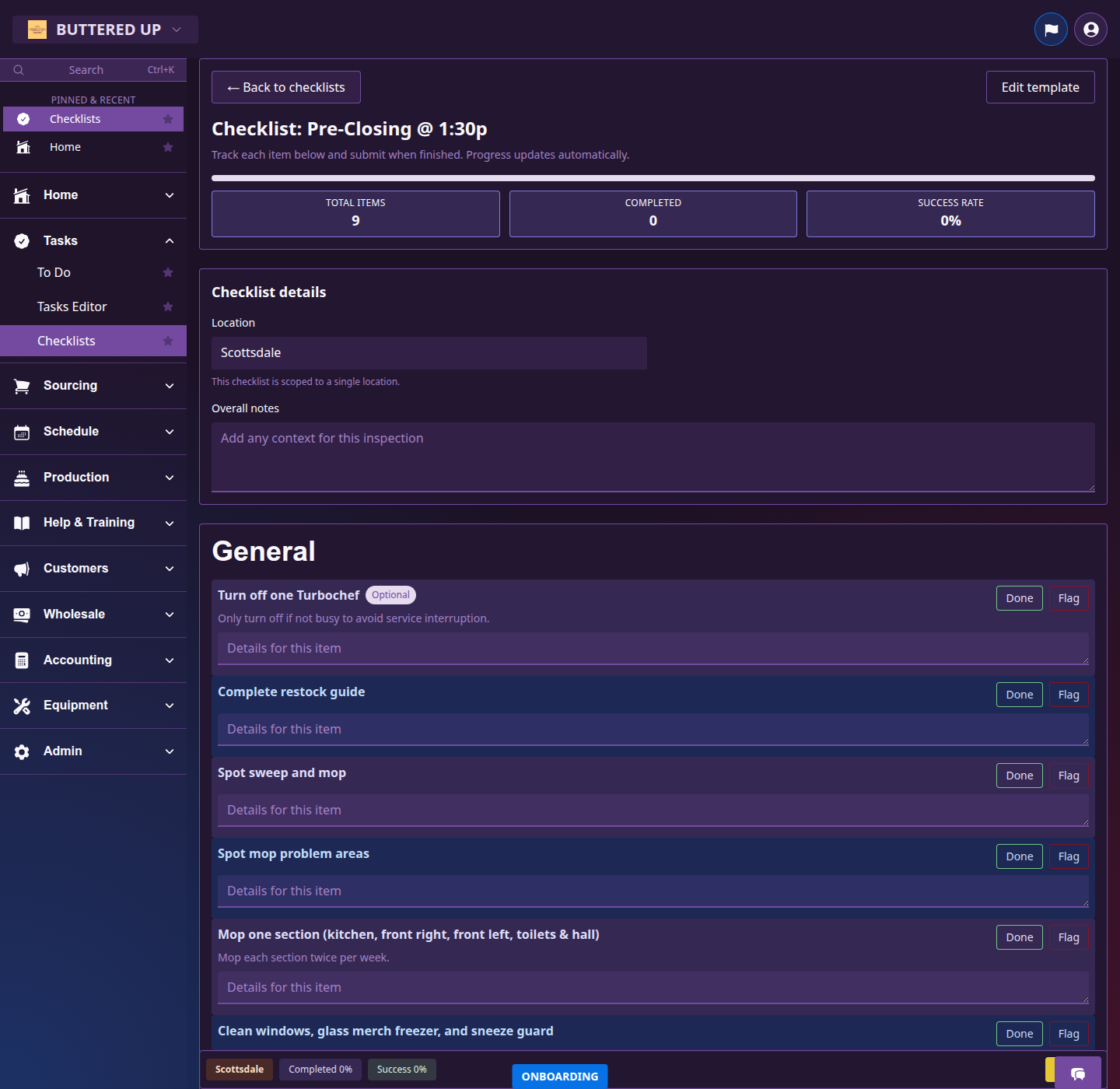The width and height of the screenshot is (1120, 1089).
Task: Click the search magnifier icon
Action: [x=19, y=70]
